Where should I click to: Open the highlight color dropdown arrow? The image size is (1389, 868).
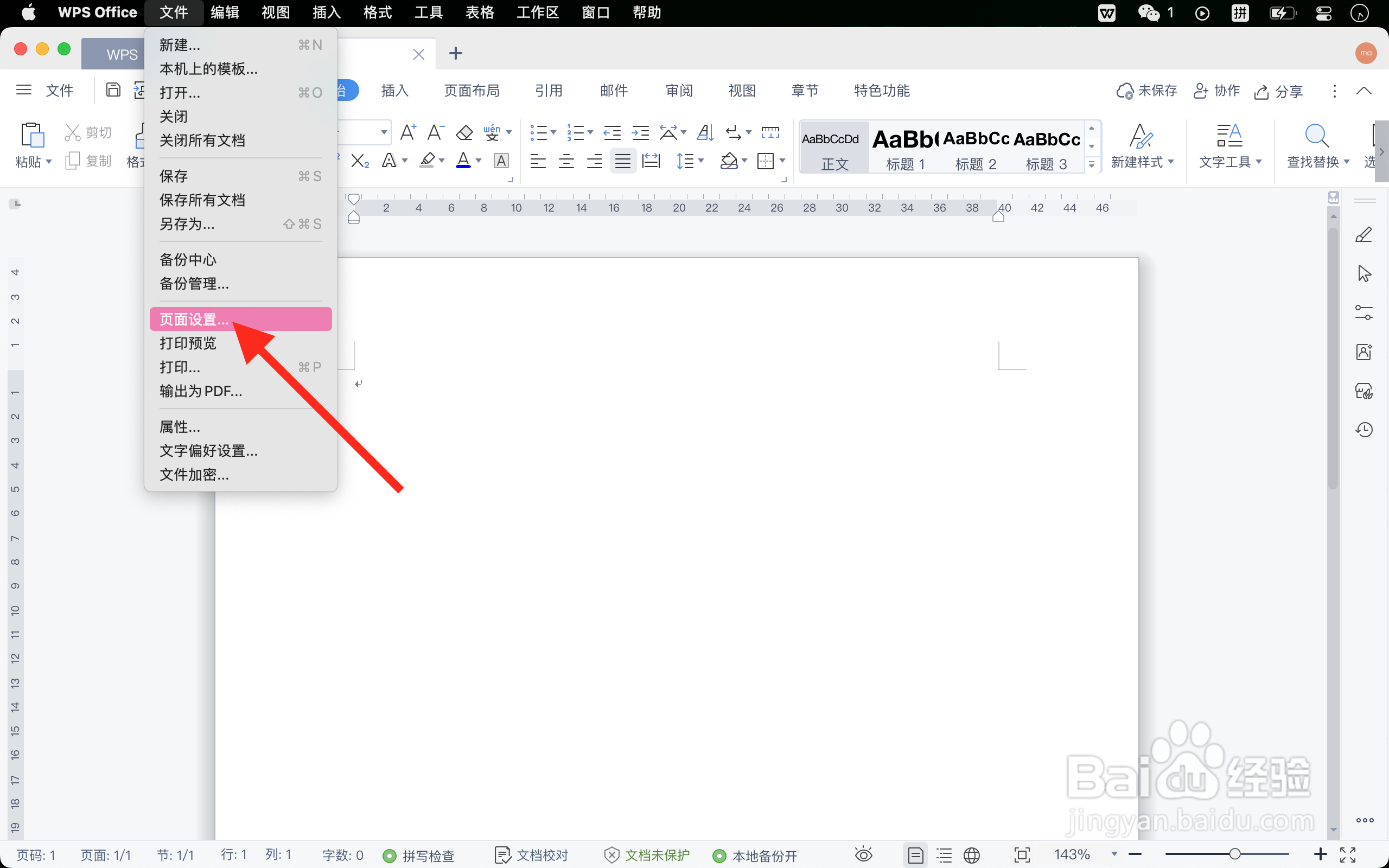coord(442,161)
